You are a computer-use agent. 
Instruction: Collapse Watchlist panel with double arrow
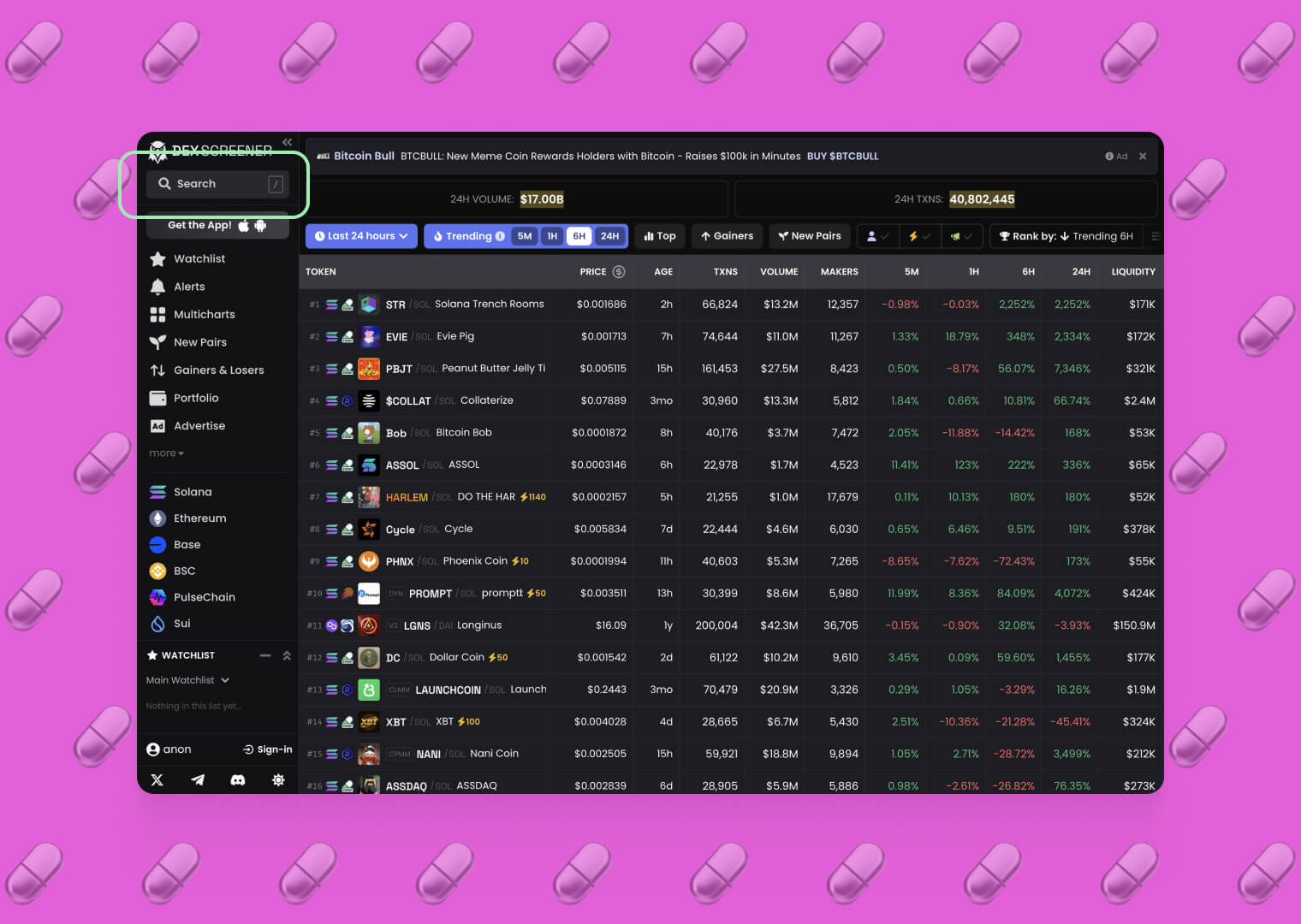click(287, 655)
